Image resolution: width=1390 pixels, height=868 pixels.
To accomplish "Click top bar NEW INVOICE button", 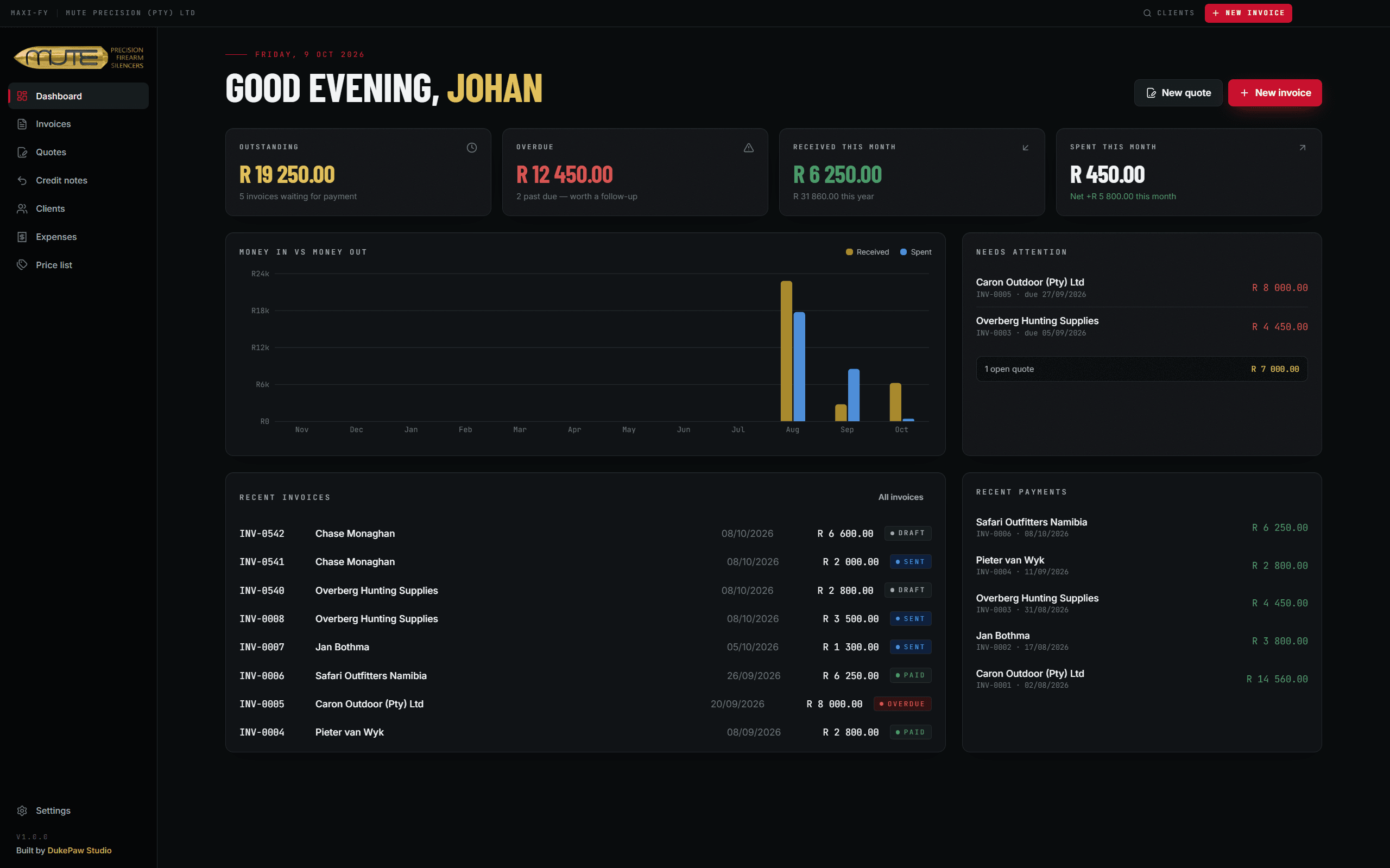I will click(1248, 12).
